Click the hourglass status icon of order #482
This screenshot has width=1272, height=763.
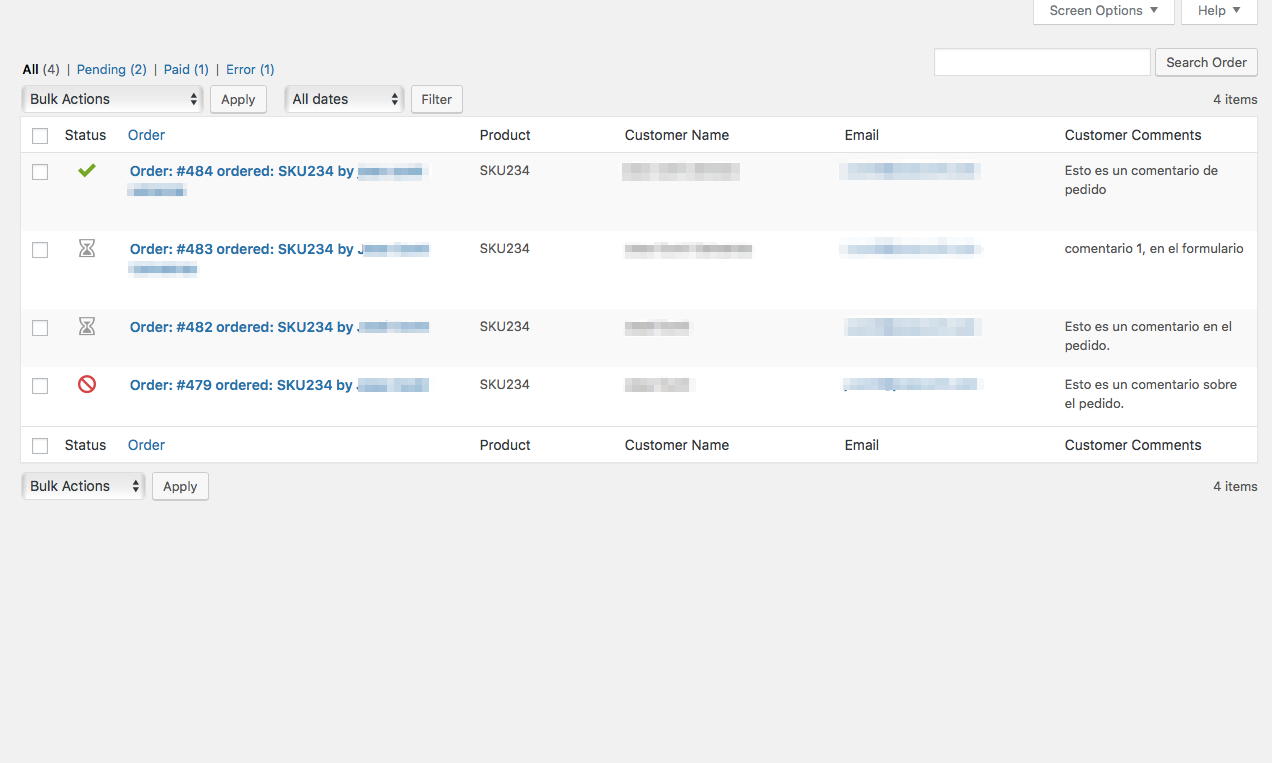click(x=87, y=327)
